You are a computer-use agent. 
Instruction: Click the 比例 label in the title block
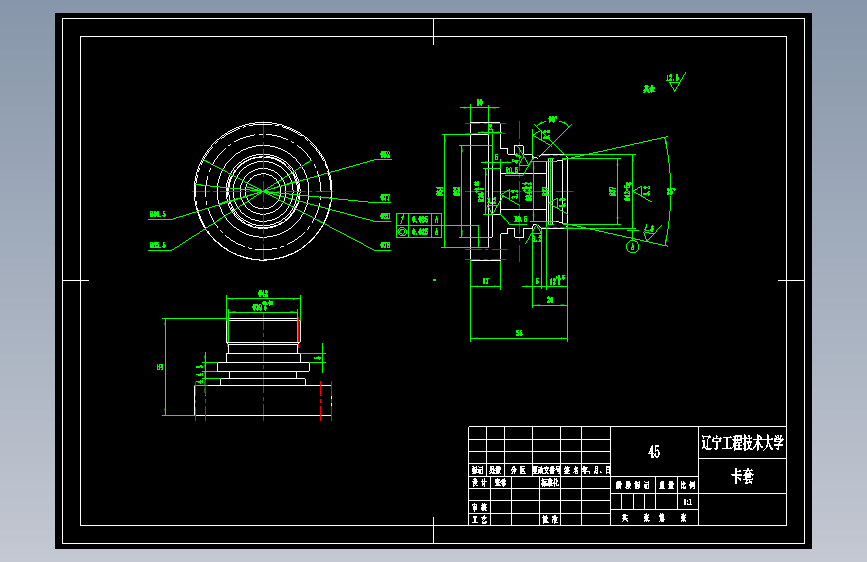click(x=688, y=485)
